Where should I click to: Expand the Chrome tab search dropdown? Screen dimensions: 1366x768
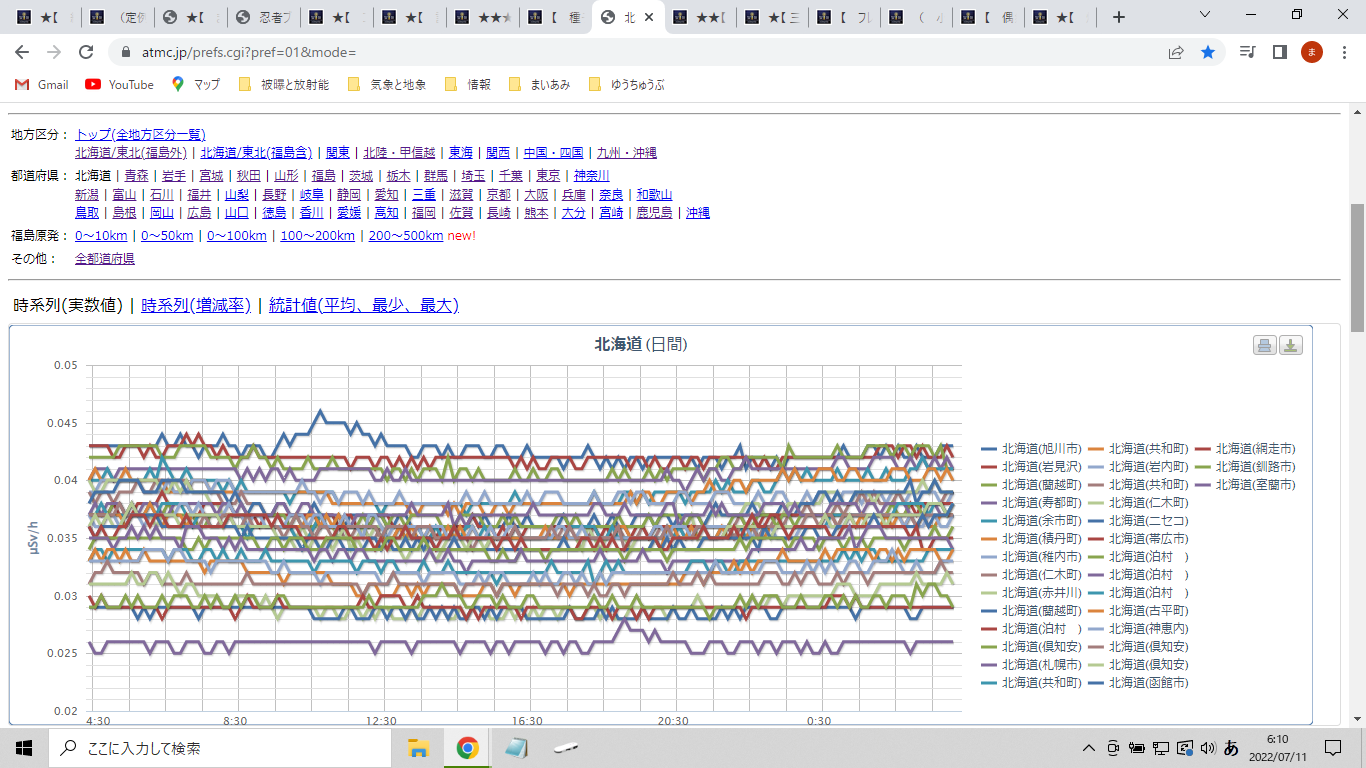(1204, 16)
